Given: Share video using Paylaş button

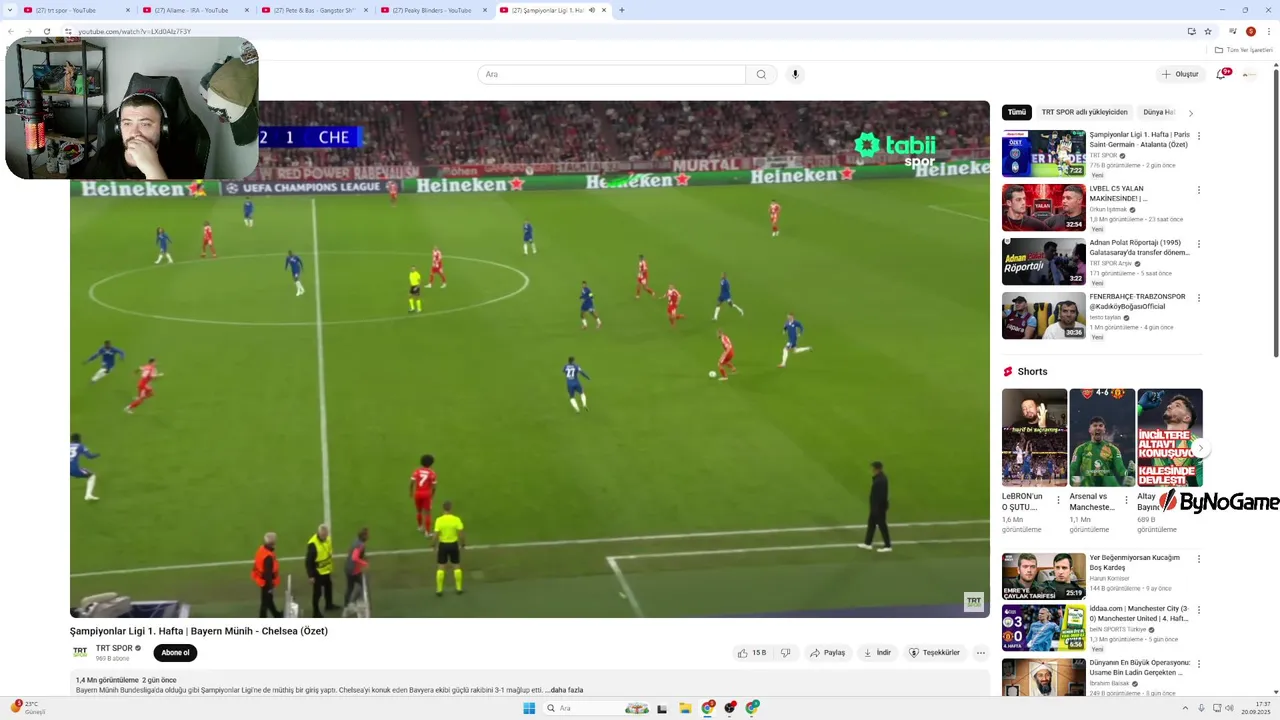Looking at the screenshot, I should click(828, 653).
